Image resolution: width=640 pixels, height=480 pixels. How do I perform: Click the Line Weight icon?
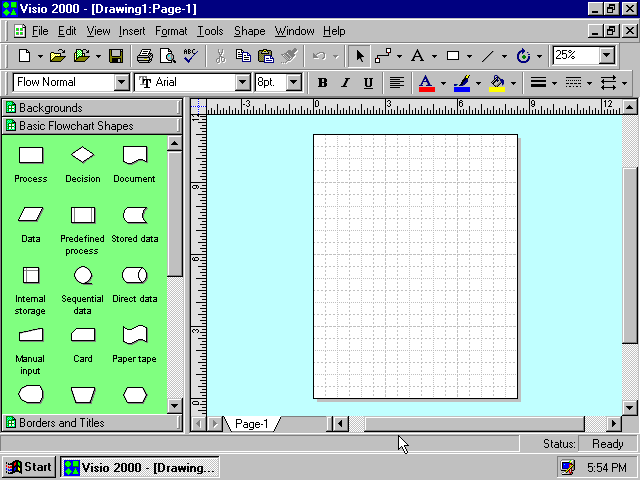point(538,83)
